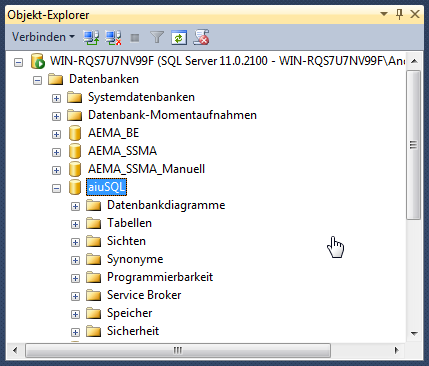
Task: Select Datenbank-Momentaufnahmen in the tree
Action: point(172,115)
